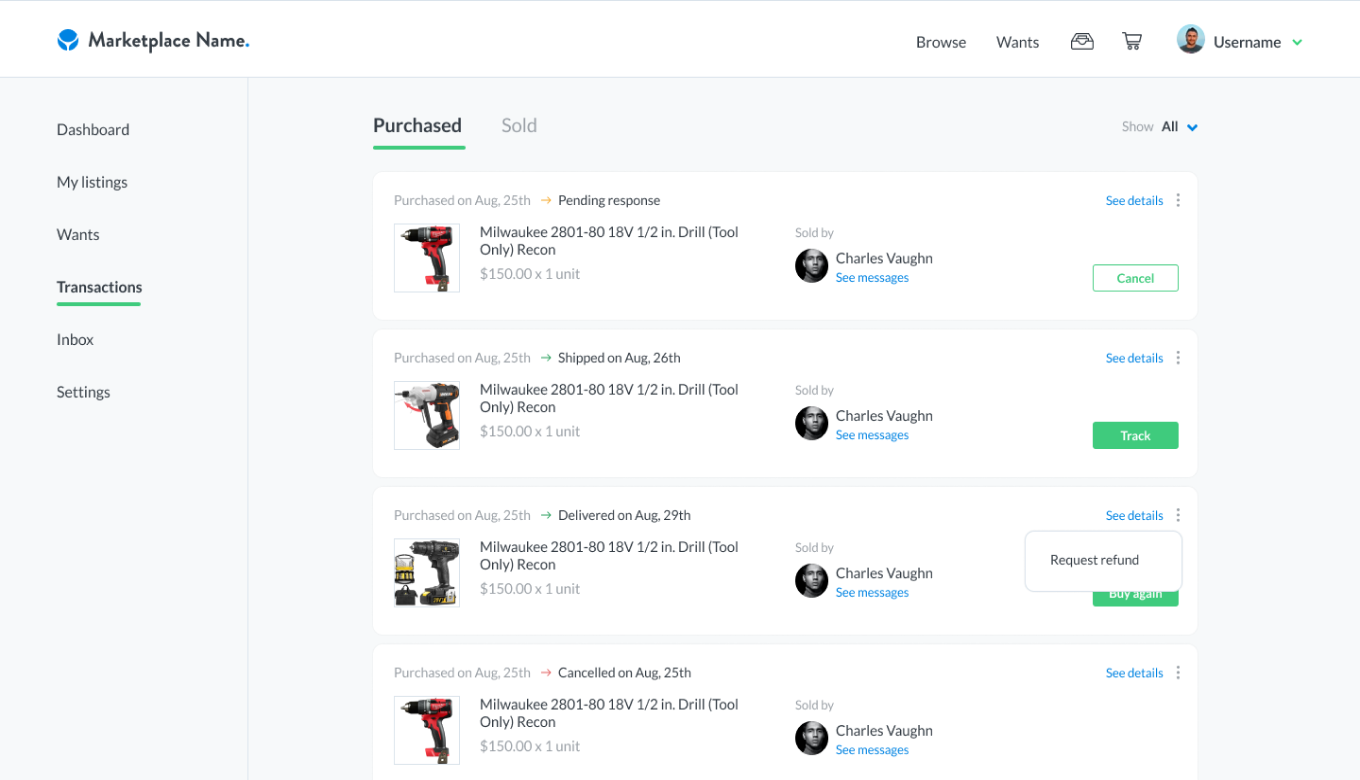Click Charles Vaughn avatar in Pending response order

[811, 266]
